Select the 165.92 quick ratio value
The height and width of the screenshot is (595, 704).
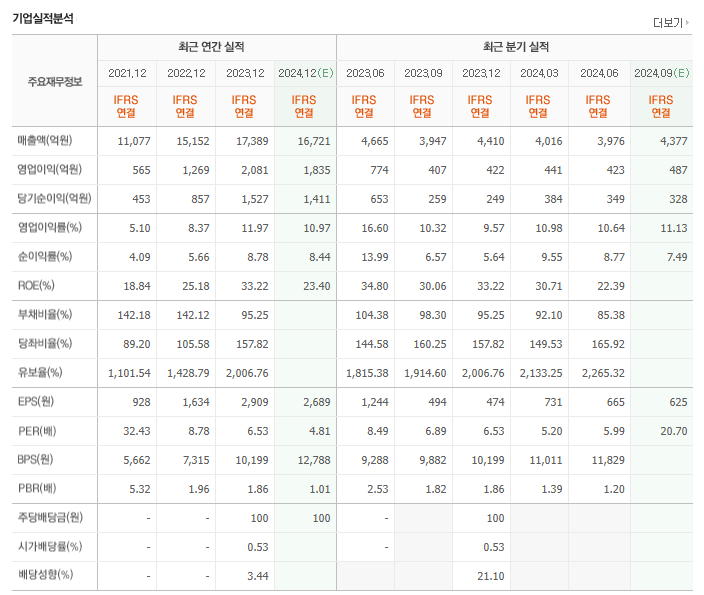pos(607,344)
